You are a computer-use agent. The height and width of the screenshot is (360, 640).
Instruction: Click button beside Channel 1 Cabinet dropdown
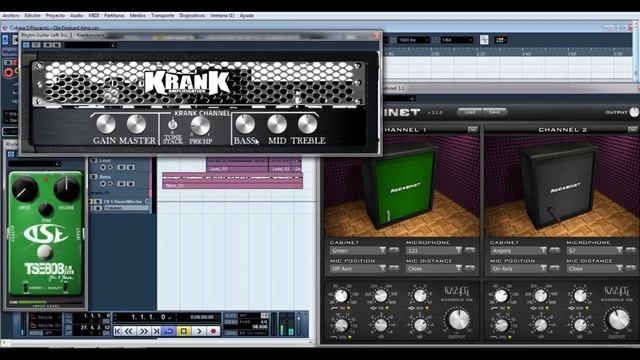(393, 250)
